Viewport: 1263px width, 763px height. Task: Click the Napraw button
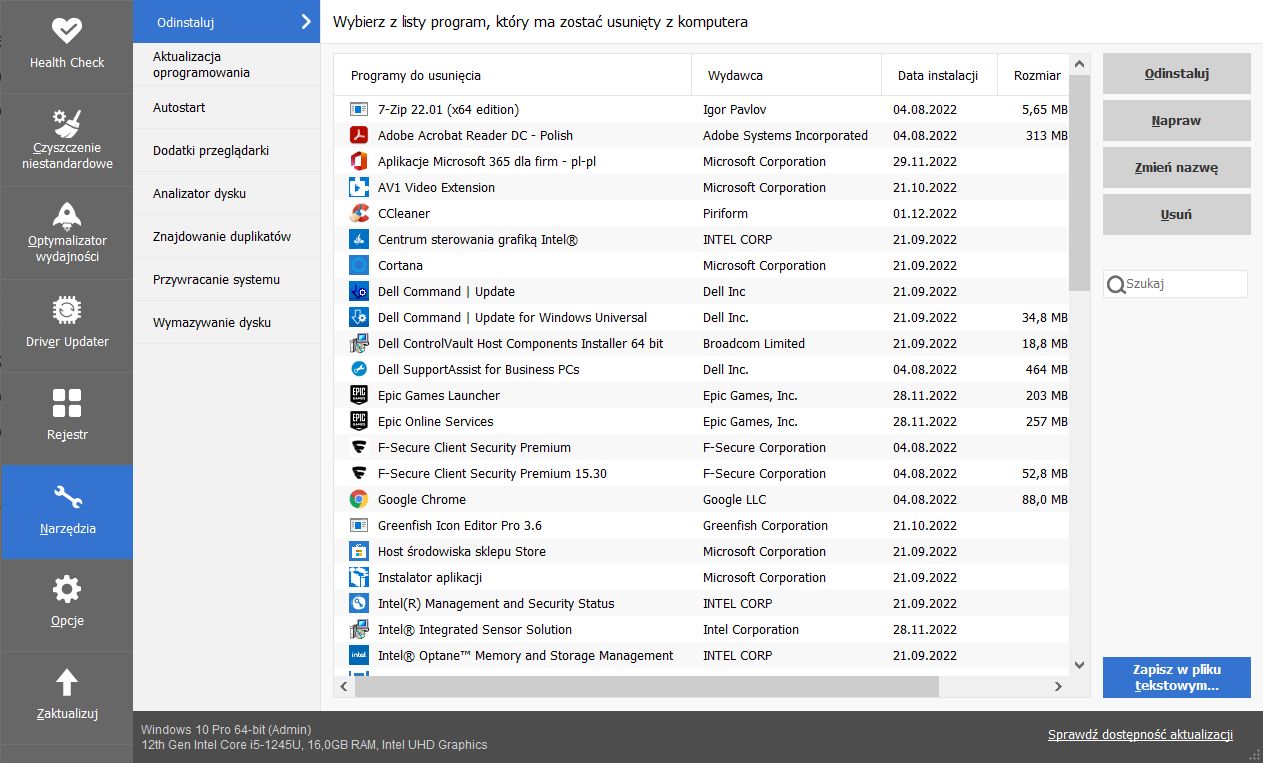pyautogui.click(x=1177, y=121)
